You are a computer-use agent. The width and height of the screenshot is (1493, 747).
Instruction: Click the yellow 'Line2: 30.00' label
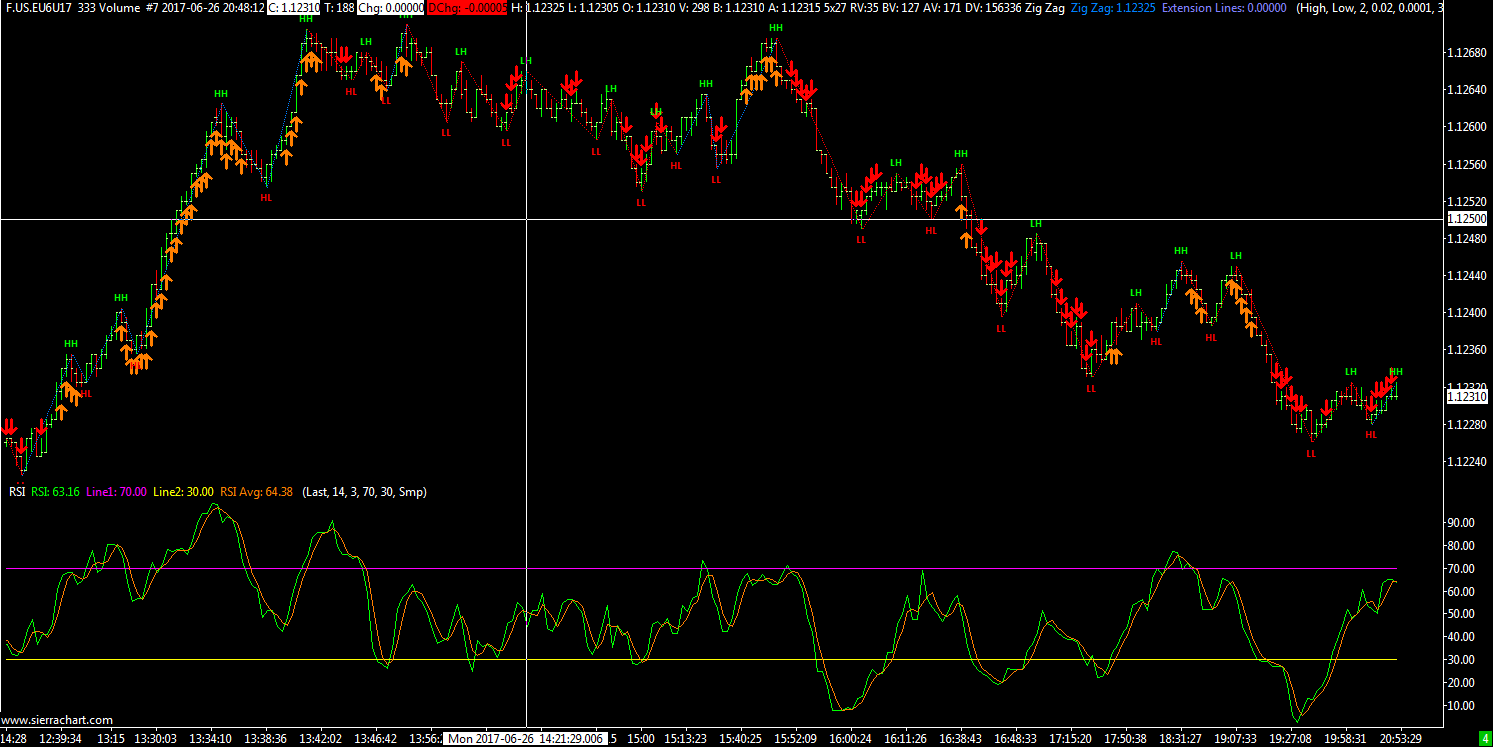point(183,491)
